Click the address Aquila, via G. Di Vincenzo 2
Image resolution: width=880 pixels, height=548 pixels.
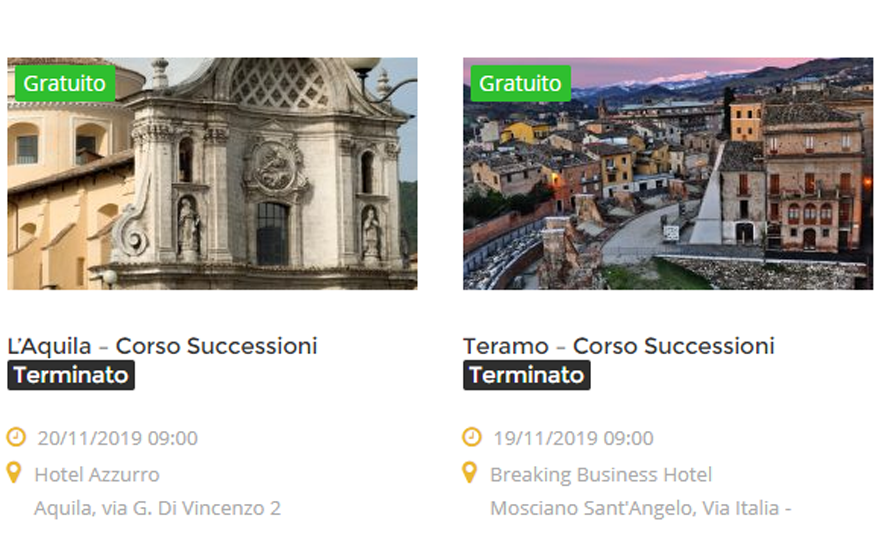pyautogui.click(x=157, y=508)
